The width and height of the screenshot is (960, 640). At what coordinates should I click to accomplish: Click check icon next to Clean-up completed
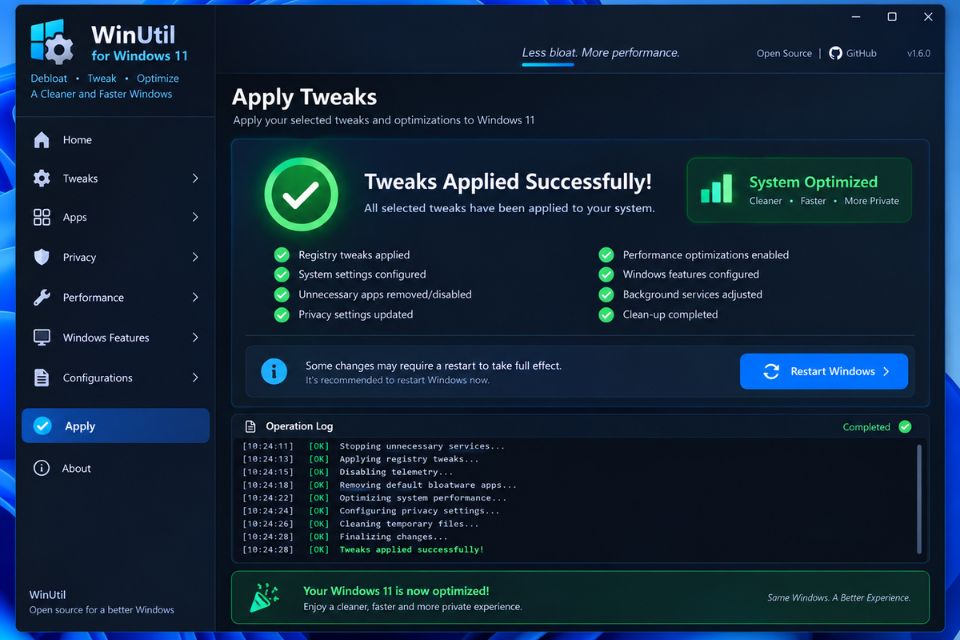click(x=606, y=315)
